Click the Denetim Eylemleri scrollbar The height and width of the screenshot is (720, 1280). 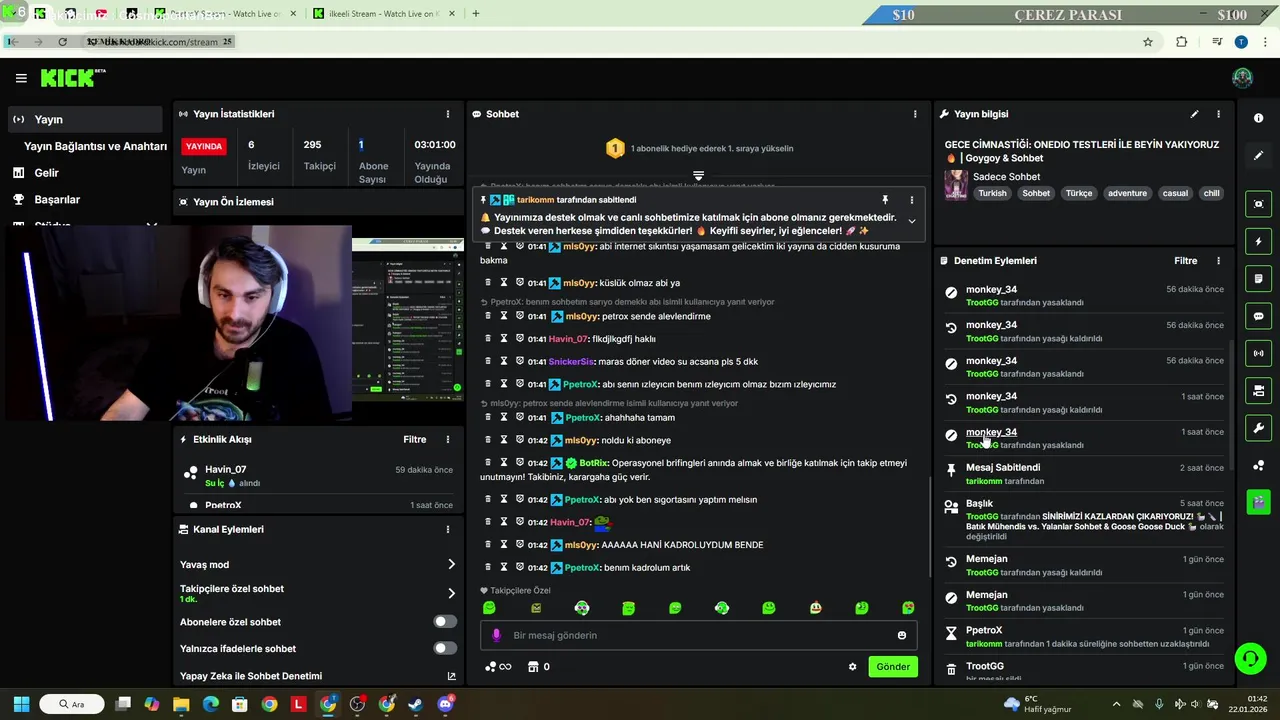(1230, 406)
